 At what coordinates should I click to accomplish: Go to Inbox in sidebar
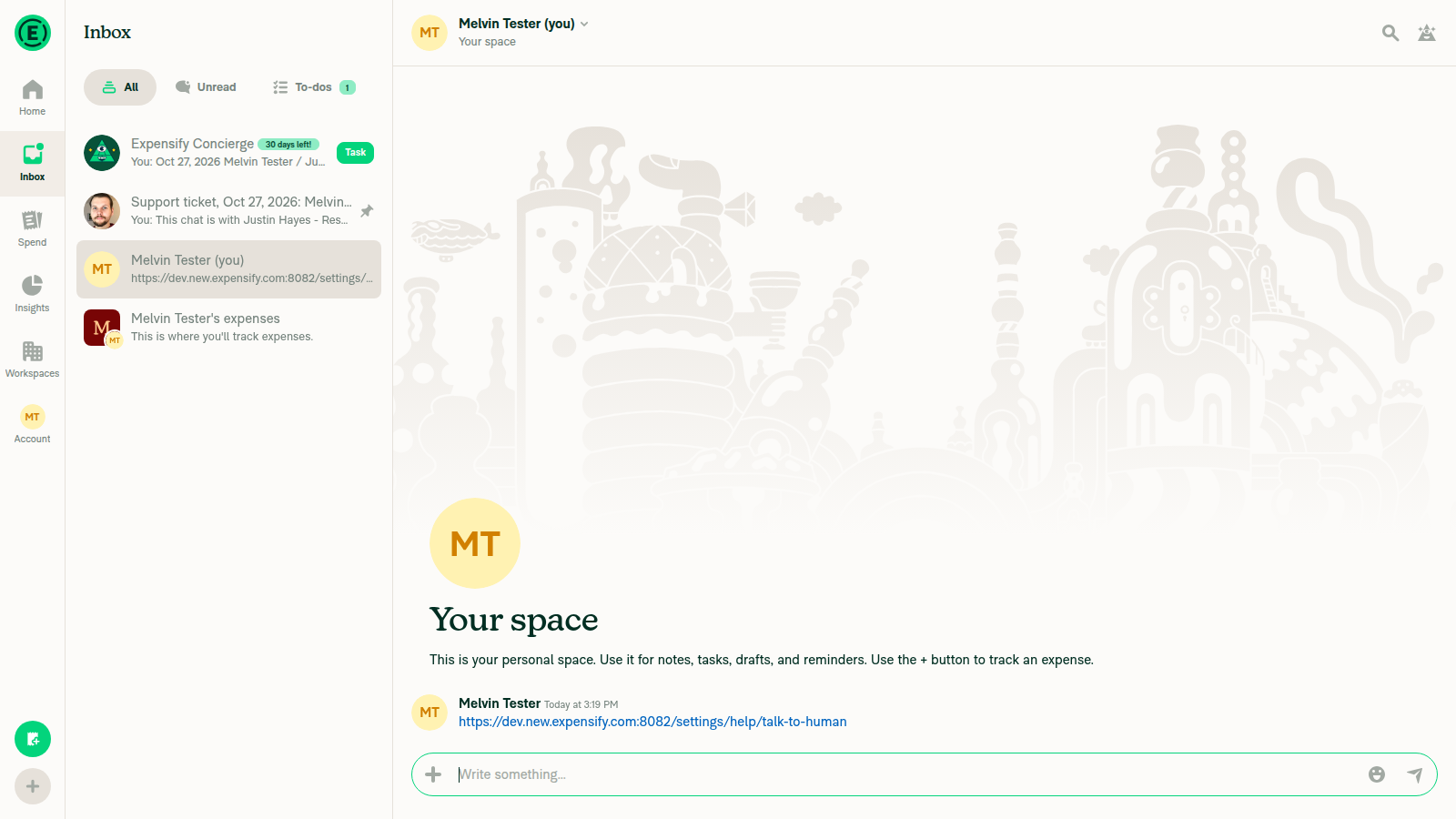click(x=33, y=164)
